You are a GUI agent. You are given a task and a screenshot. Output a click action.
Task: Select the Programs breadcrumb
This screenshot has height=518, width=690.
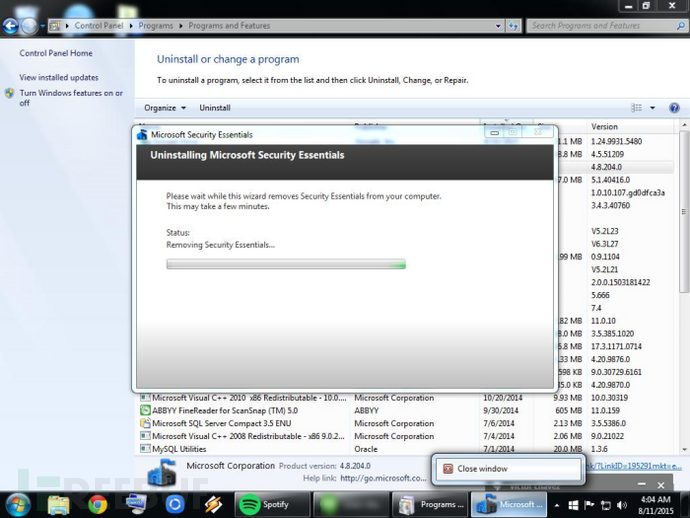click(x=156, y=26)
